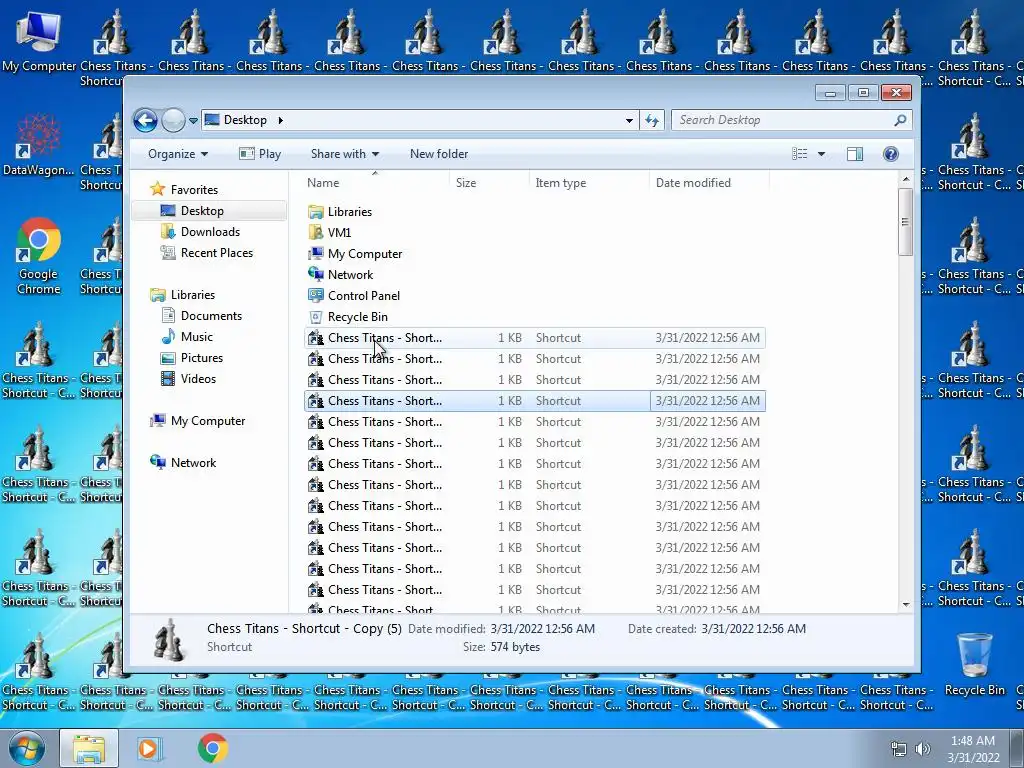The height and width of the screenshot is (768, 1024).
Task: Select the Recycle Bin desktop icon
Action: click(974, 665)
